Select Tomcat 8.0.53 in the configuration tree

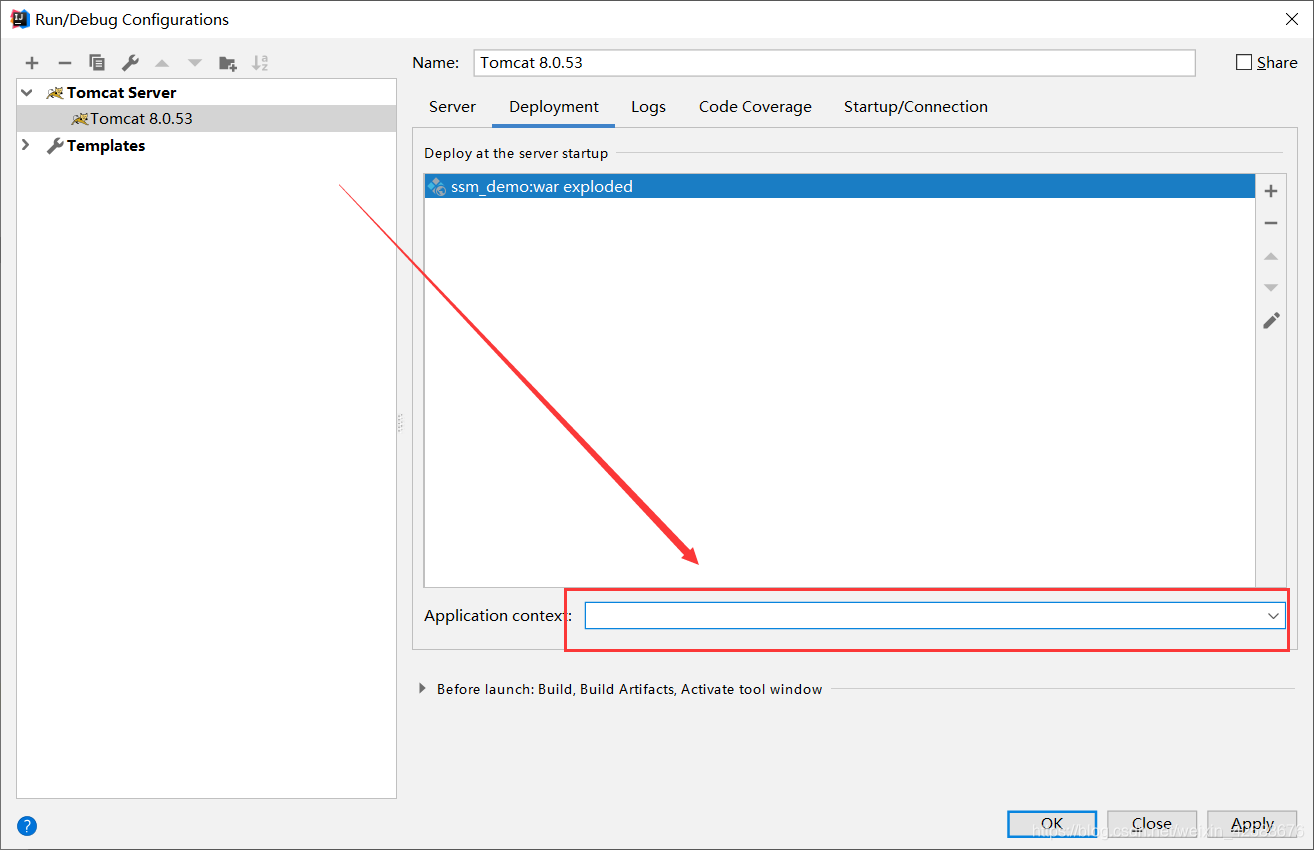tap(207, 119)
